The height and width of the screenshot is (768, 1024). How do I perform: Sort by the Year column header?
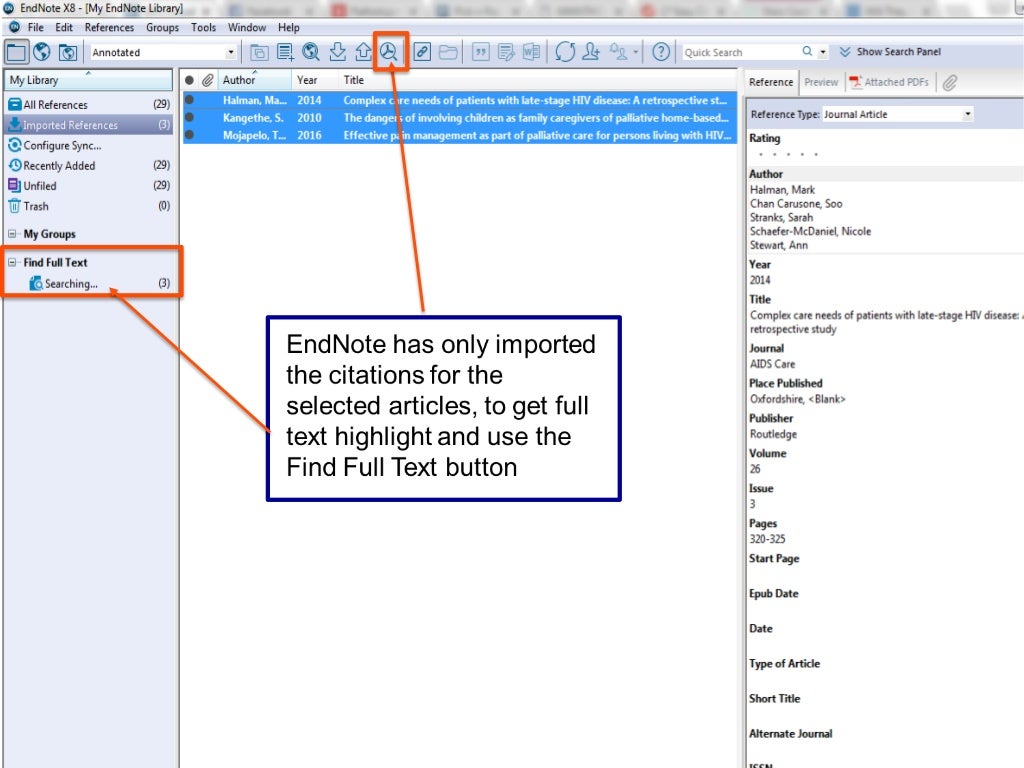click(x=315, y=80)
